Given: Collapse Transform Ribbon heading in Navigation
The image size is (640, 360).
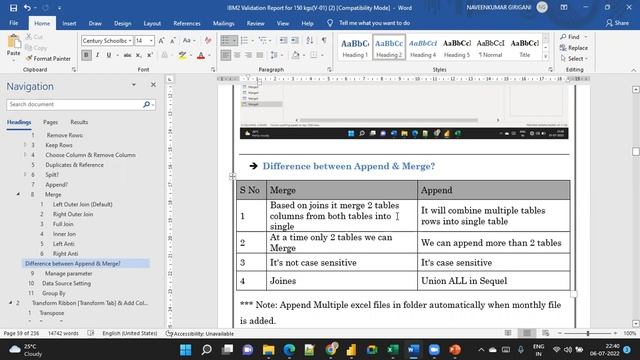Looking at the screenshot, I should coord(11,303).
